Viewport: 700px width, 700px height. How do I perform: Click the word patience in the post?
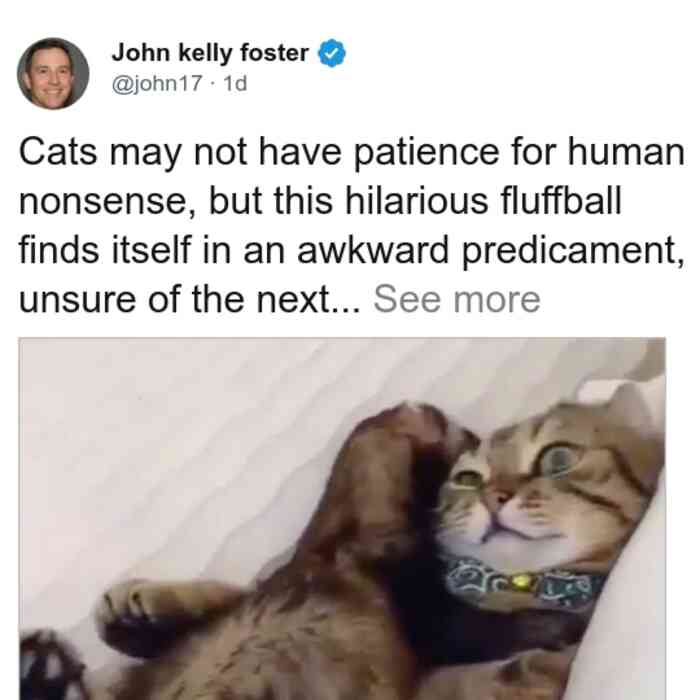click(426, 154)
